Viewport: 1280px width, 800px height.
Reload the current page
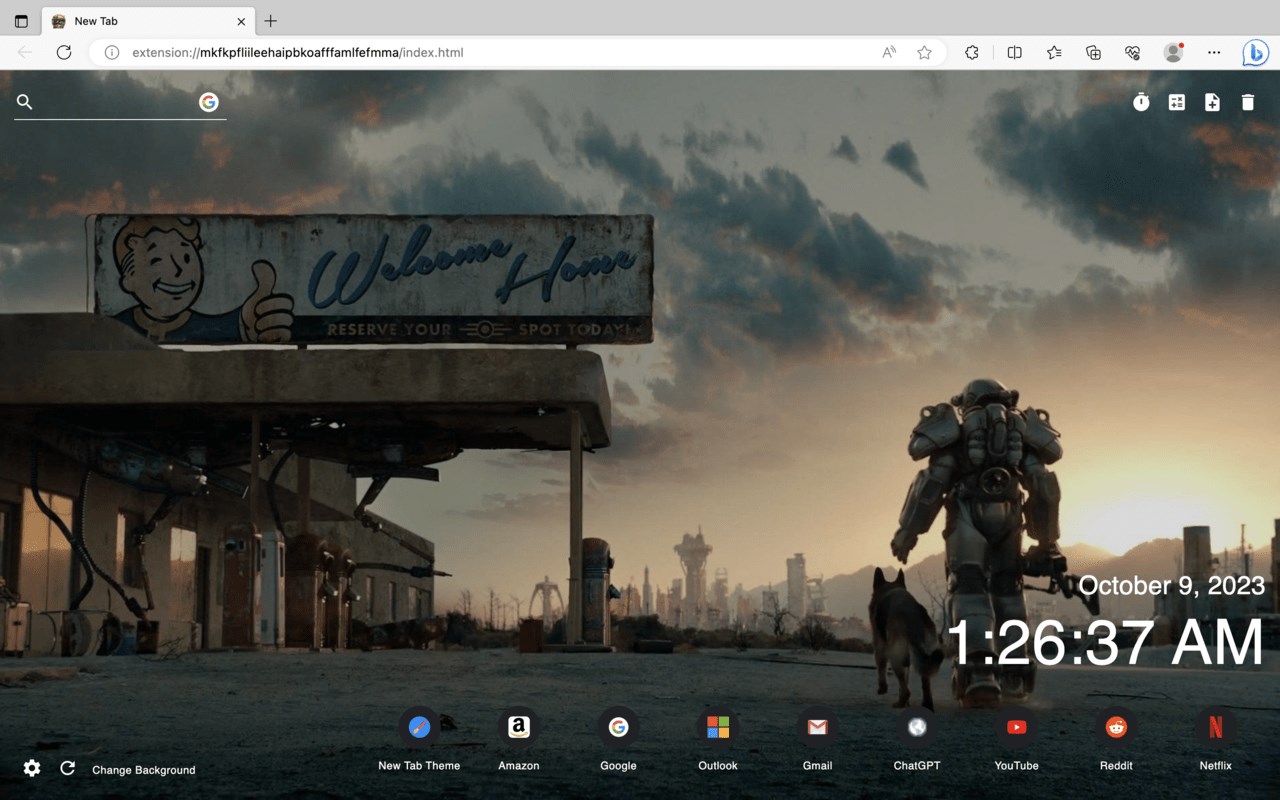tap(64, 52)
